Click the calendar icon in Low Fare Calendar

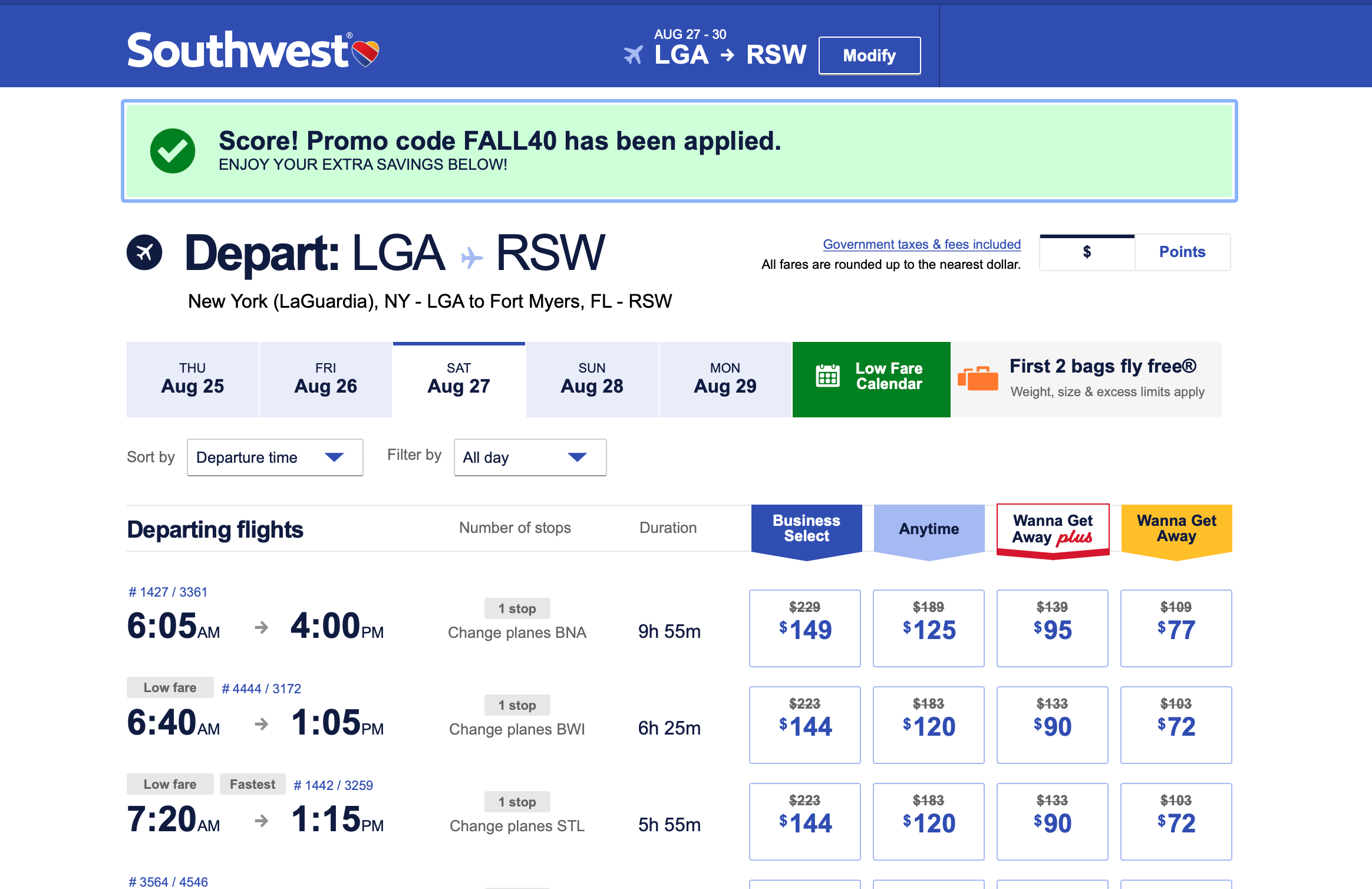827,376
